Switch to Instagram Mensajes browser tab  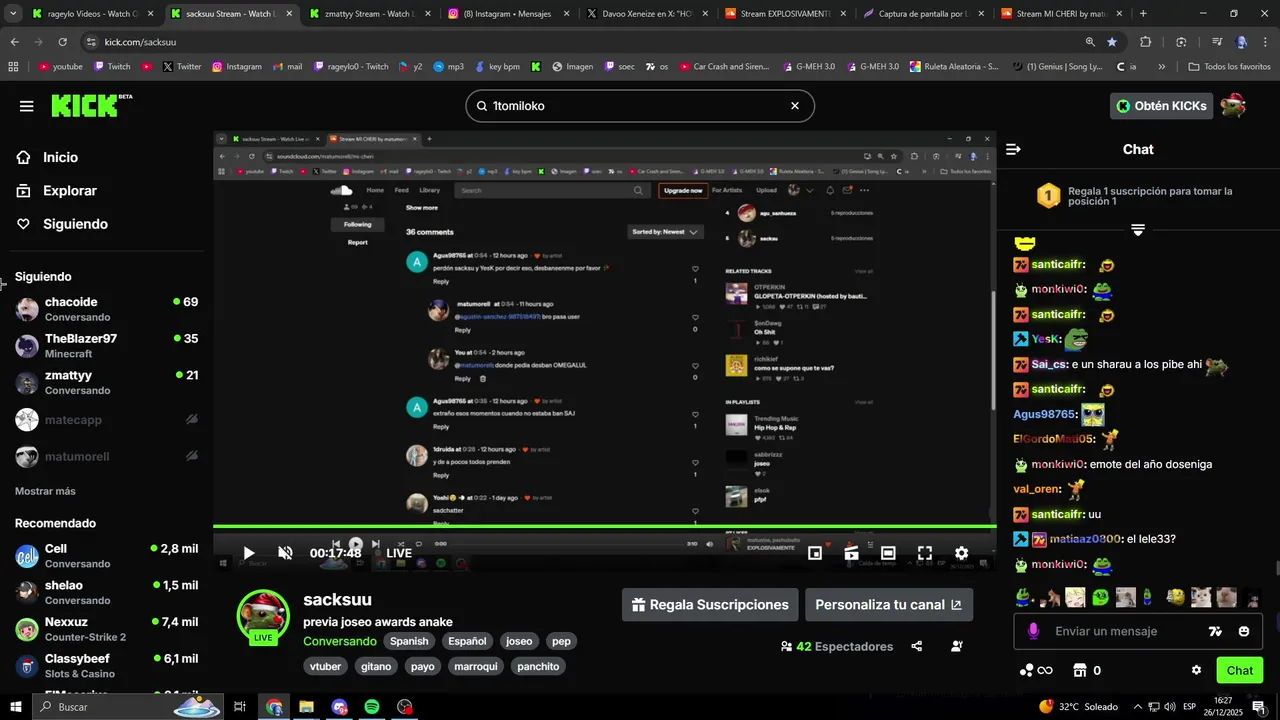click(509, 14)
